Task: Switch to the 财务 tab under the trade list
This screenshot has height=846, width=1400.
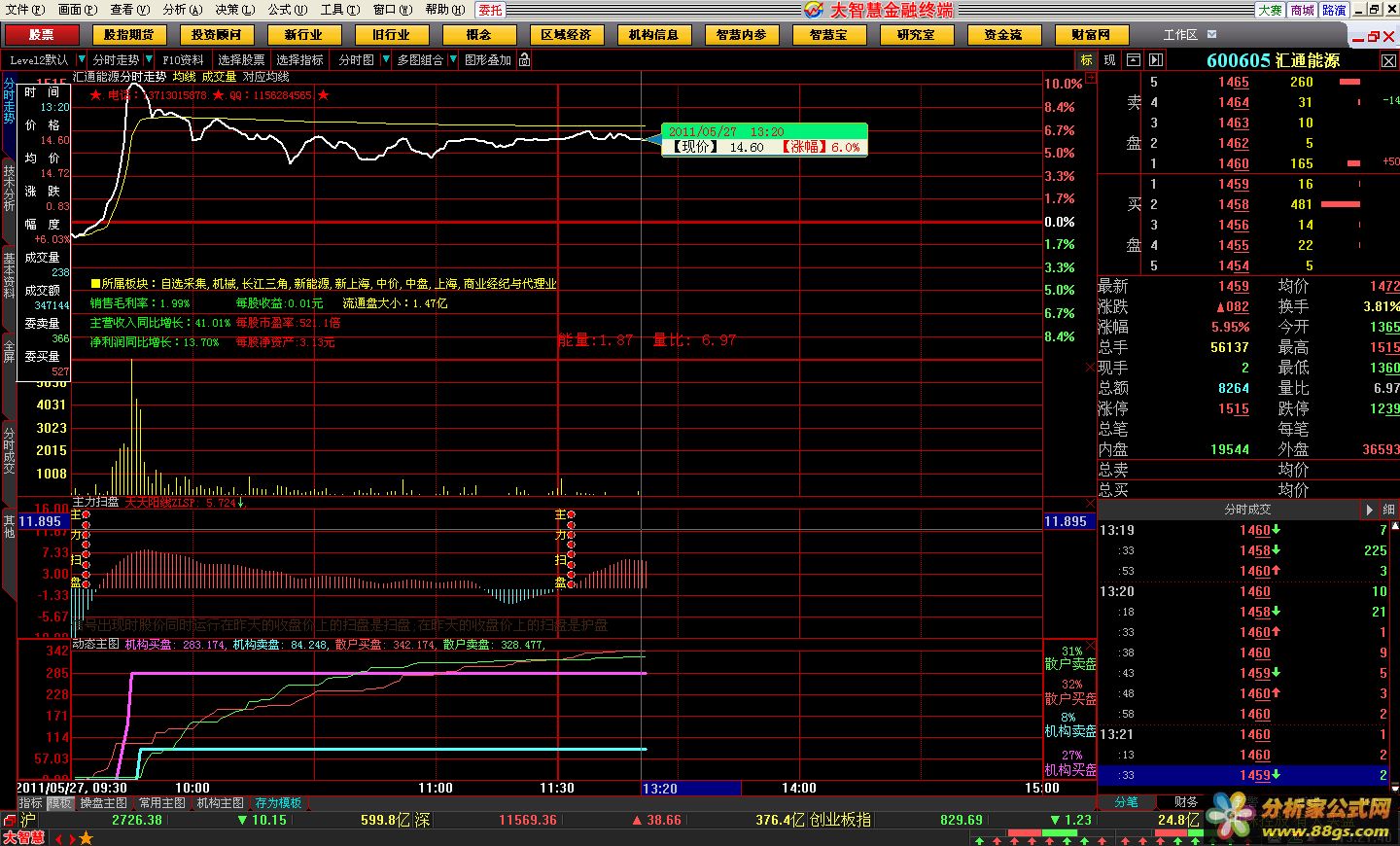Action: tap(1186, 802)
